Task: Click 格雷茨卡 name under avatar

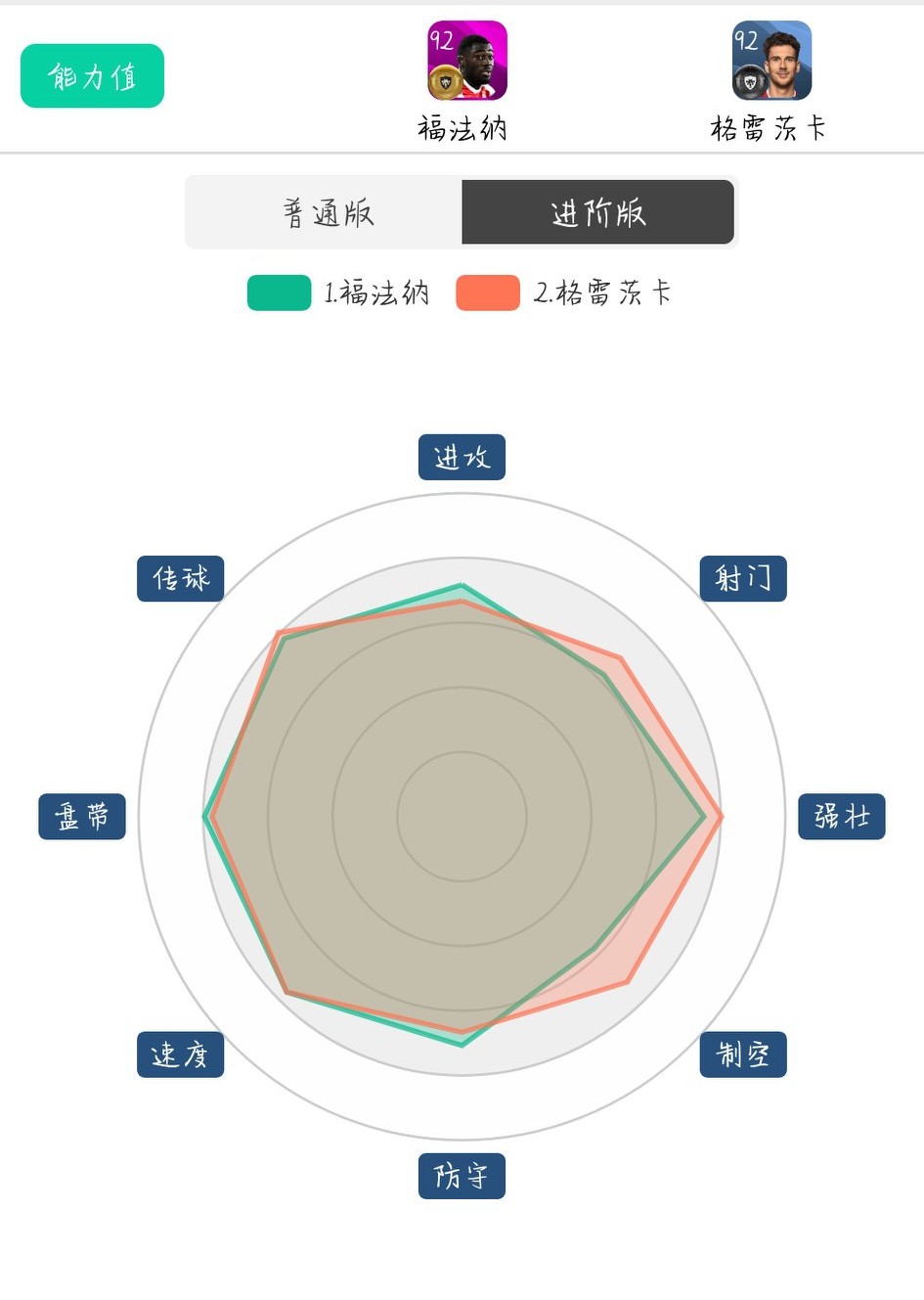Action: coord(769,128)
